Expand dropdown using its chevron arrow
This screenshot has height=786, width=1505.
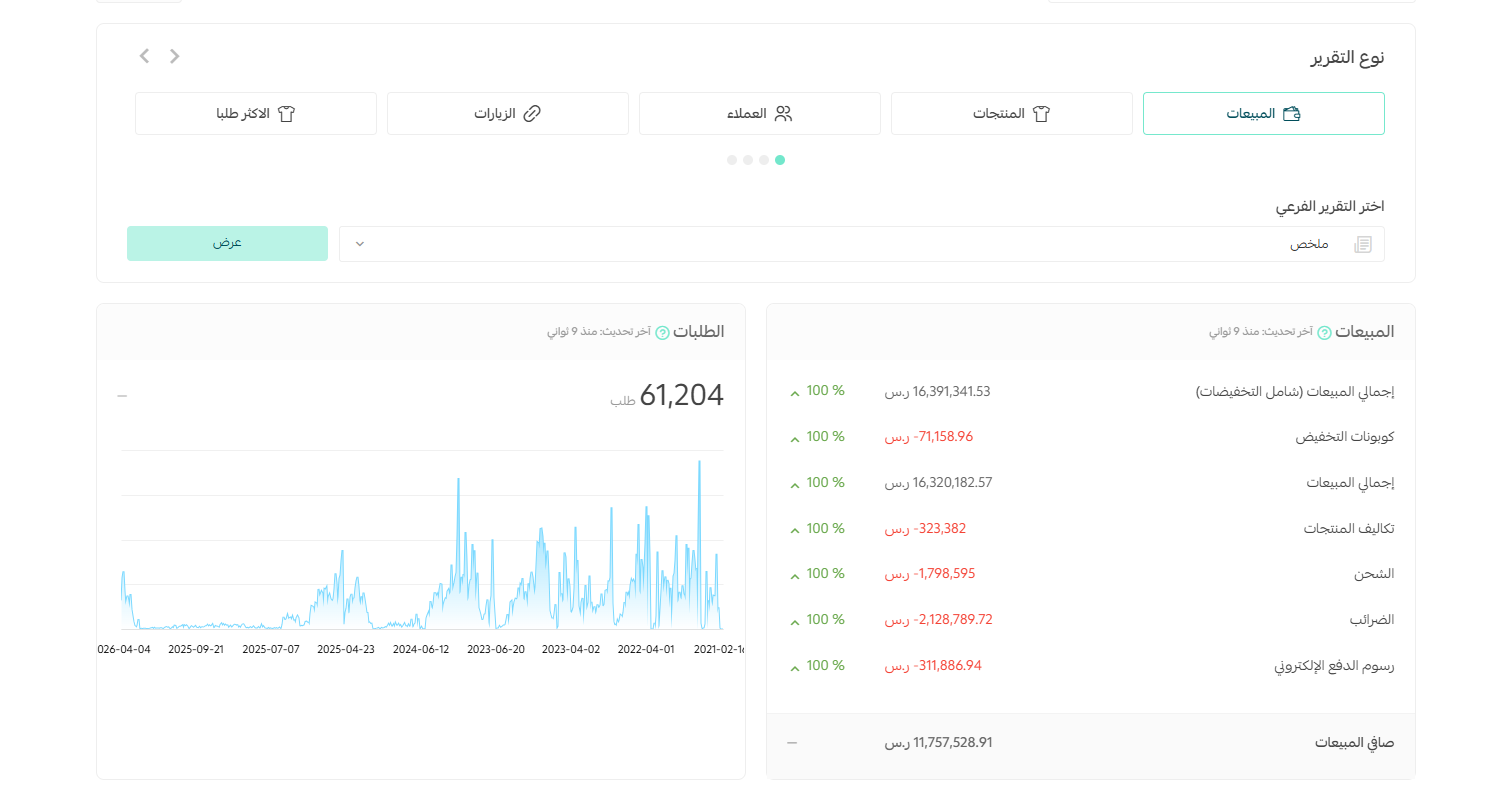360,244
